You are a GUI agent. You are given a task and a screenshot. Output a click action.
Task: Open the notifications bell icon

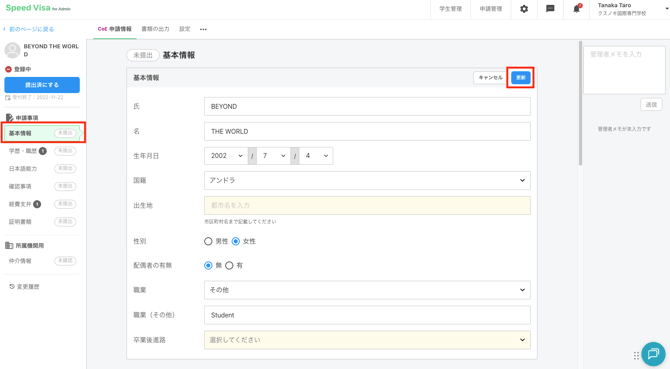tap(577, 9)
